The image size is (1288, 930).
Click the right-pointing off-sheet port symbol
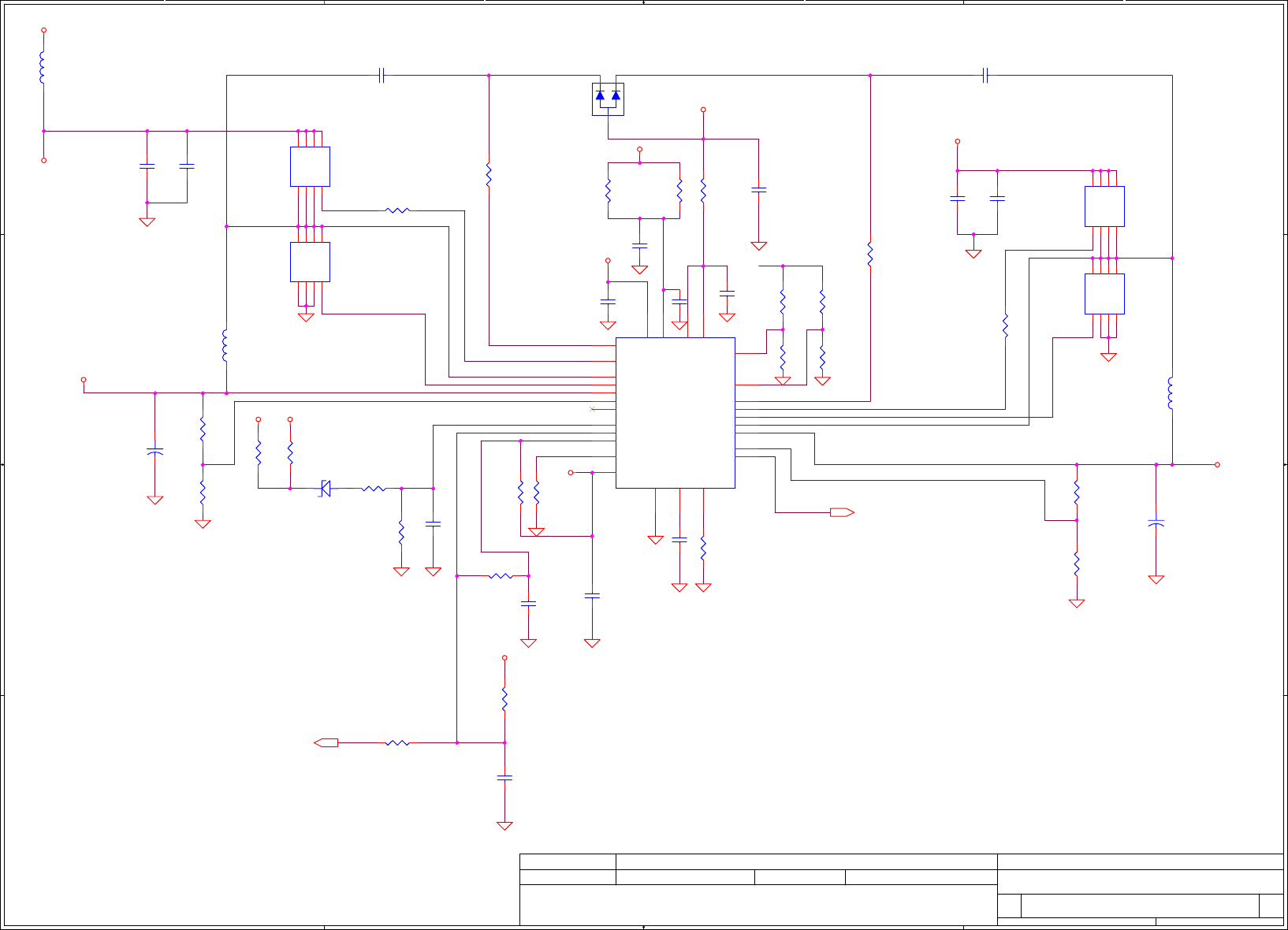[842, 512]
